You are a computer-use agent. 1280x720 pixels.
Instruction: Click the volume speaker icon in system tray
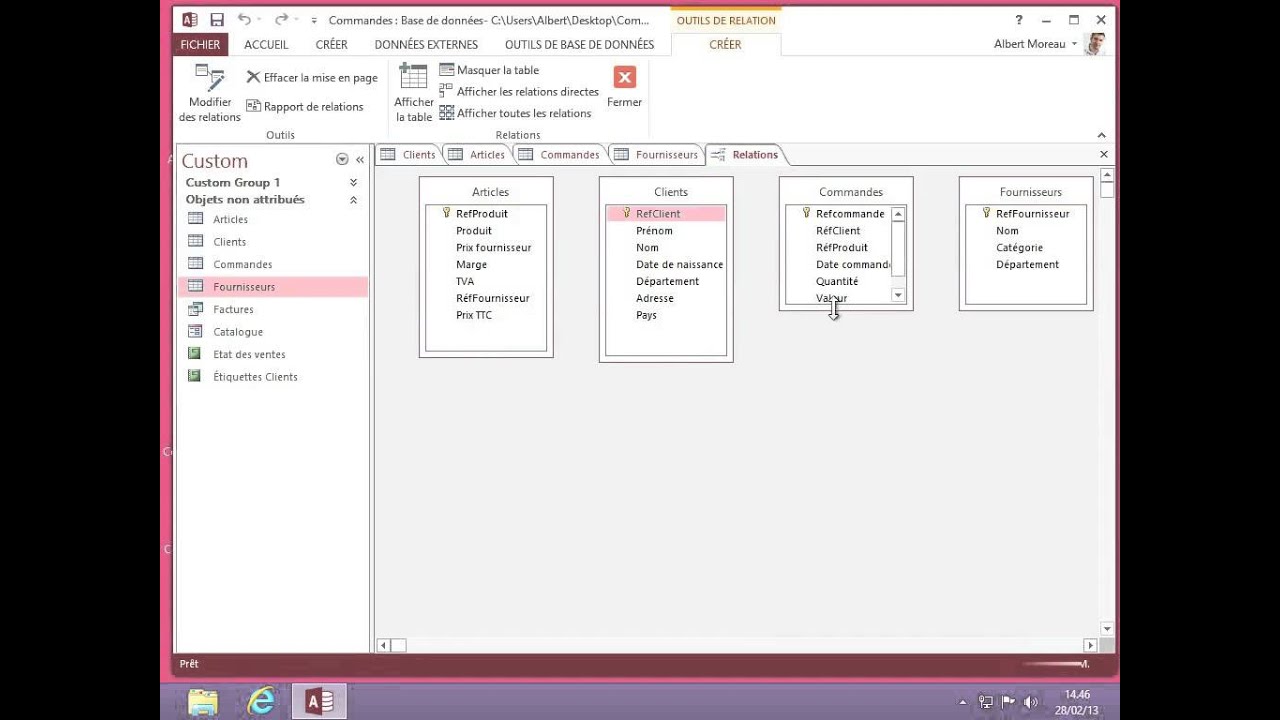point(1031,702)
